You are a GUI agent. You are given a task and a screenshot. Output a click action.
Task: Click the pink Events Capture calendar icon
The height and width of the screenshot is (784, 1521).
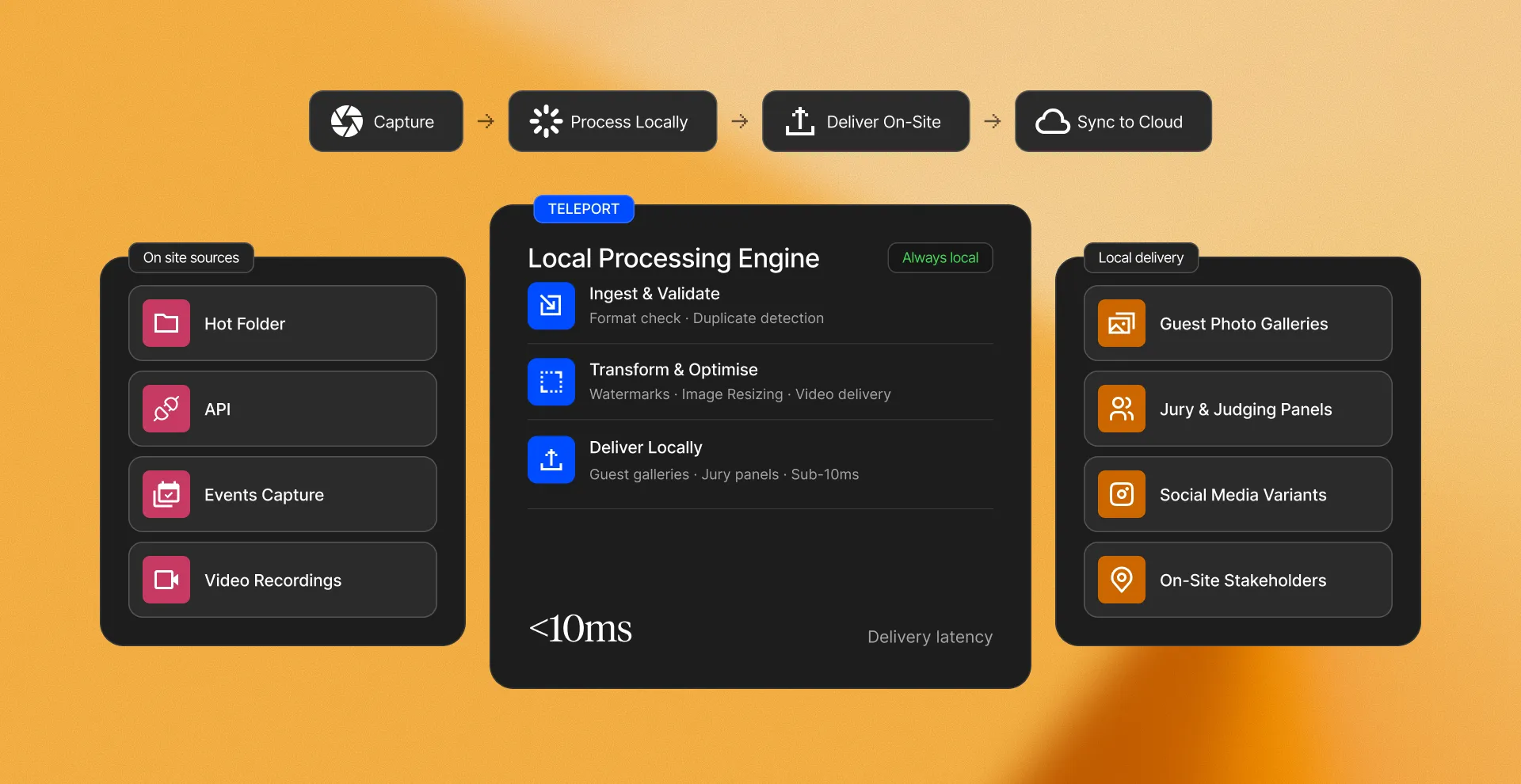click(x=166, y=494)
